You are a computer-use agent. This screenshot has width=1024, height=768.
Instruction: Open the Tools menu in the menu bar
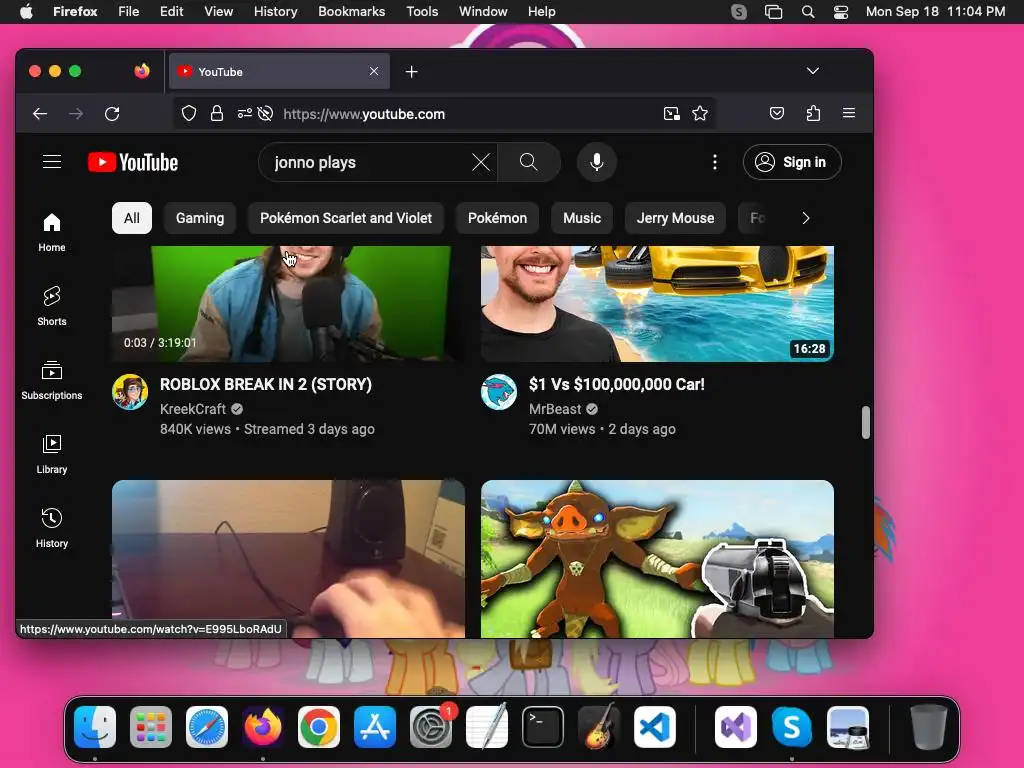coord(422,12)
